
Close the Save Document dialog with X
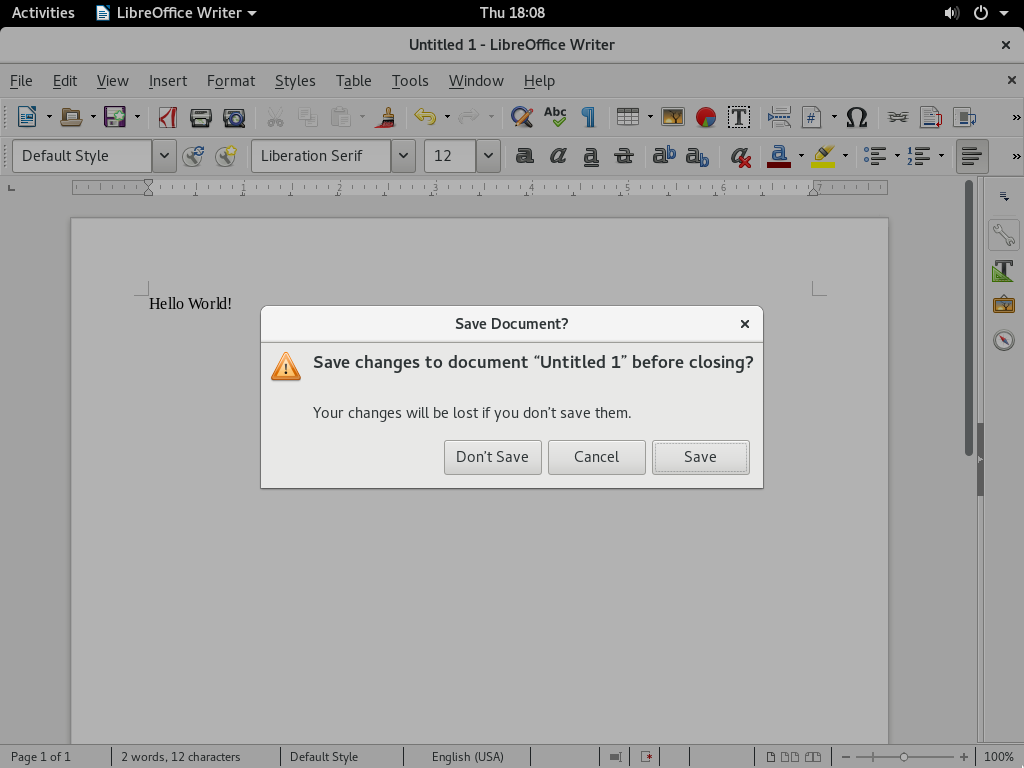[744, 324]
